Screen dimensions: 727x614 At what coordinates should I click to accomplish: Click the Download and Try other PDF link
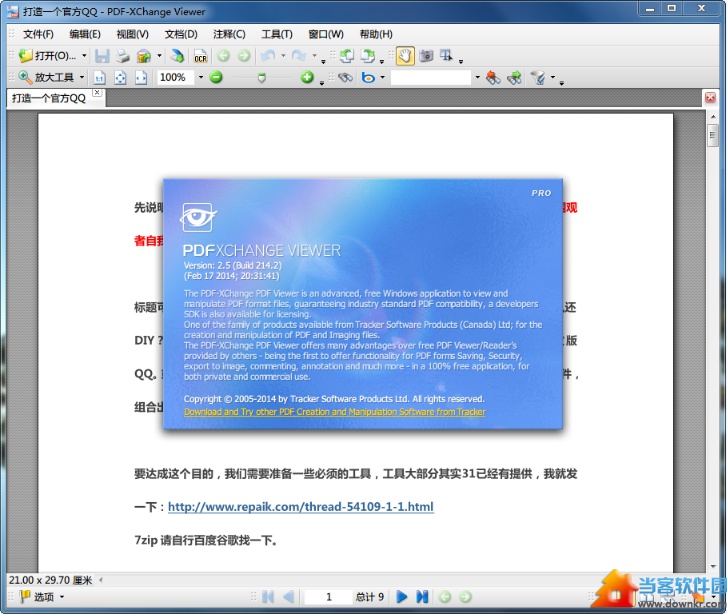tap(335, 412)
